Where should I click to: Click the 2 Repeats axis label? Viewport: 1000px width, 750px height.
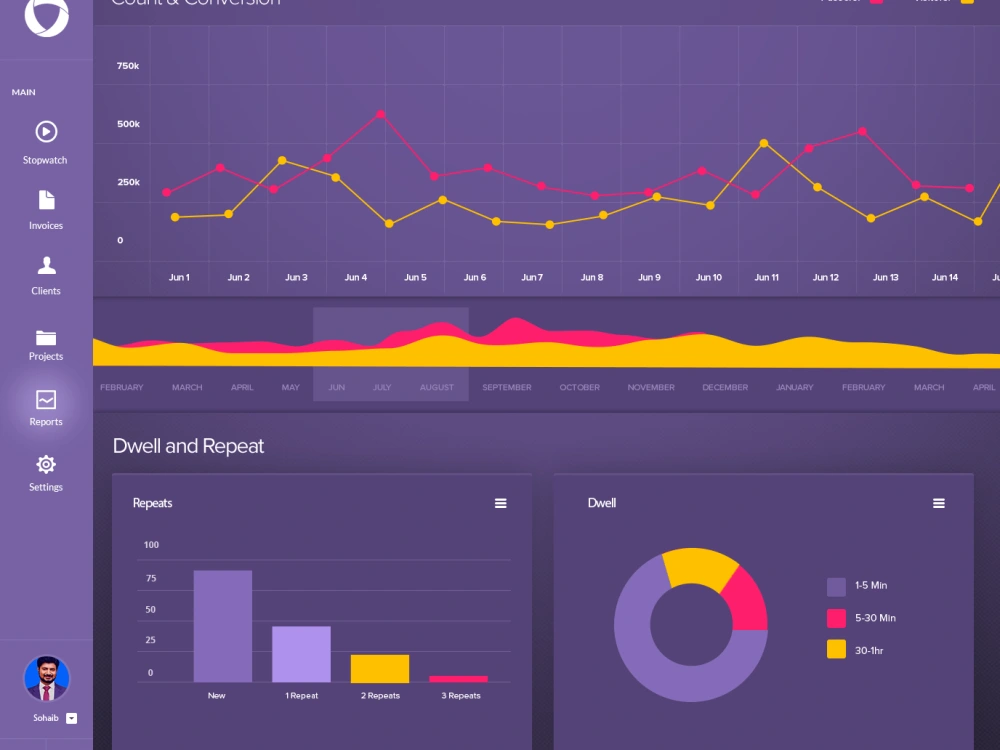(380, 696)
